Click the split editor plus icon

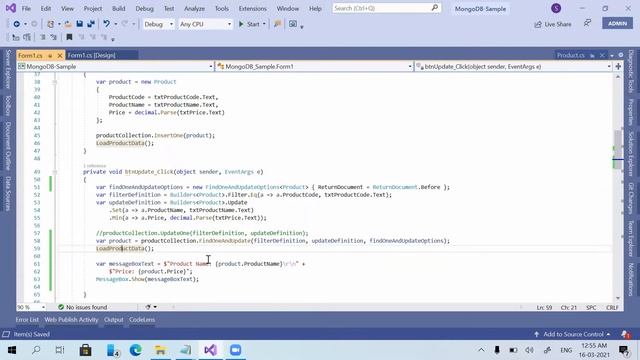(x=618, y=66)
